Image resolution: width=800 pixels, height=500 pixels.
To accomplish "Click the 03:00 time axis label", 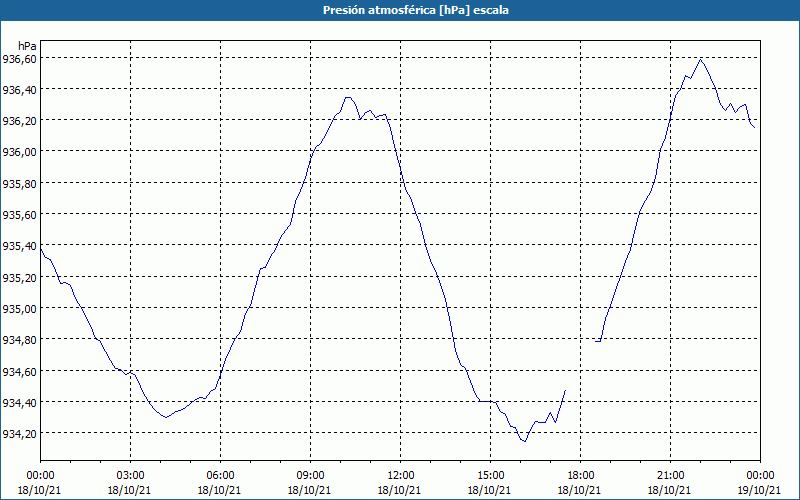I will 130,476.
